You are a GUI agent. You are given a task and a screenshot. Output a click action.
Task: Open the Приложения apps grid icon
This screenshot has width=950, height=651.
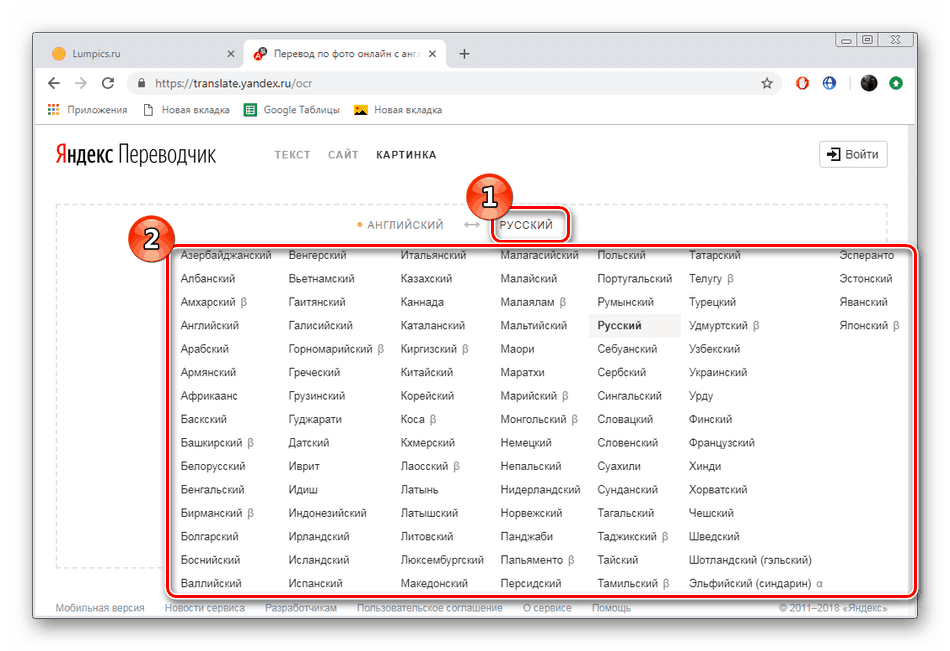[54, 110]
